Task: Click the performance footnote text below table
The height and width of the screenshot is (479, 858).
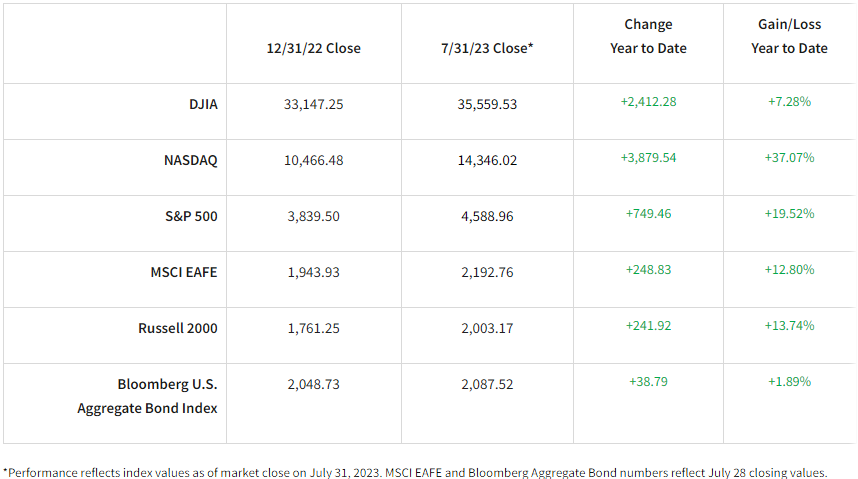Action: click(x=415, y=472)
